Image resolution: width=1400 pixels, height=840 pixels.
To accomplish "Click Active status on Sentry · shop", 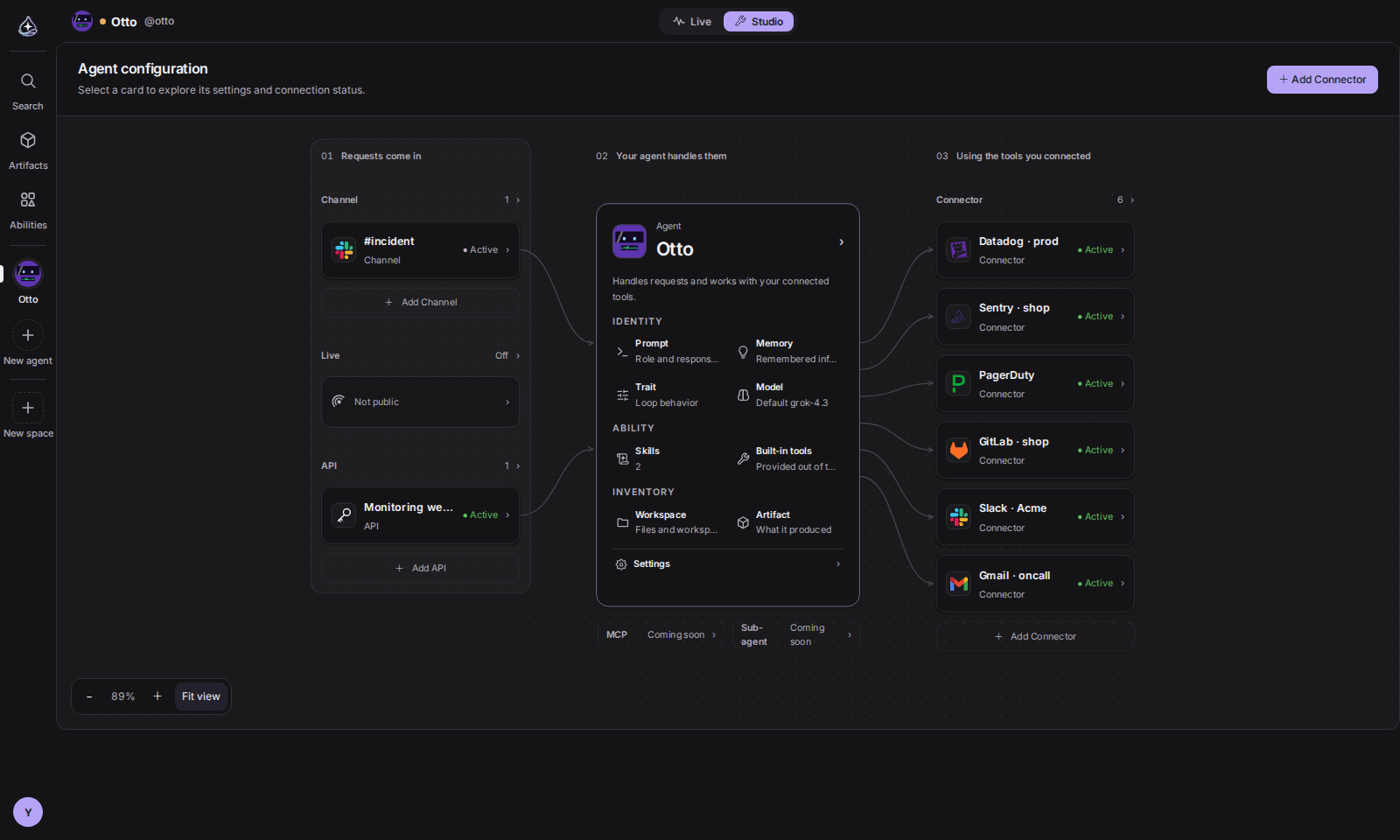I will 1095,317.
